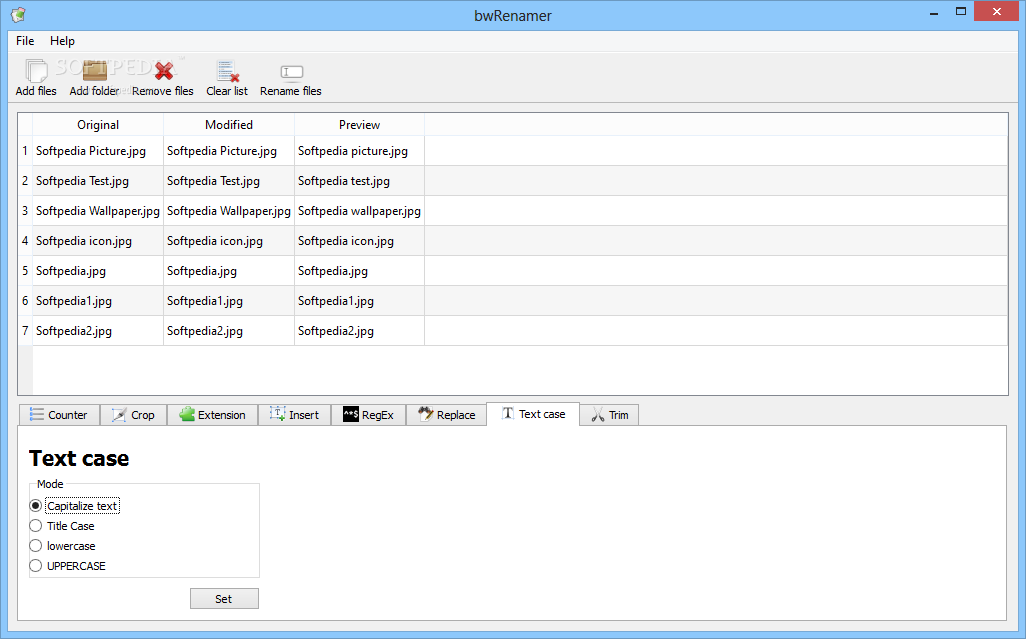The height and width of the screenshot is (639, 1026).
Task: Click Preview cell 'Softpedia wallpaper.jpg'
Action: click(359, 211)
